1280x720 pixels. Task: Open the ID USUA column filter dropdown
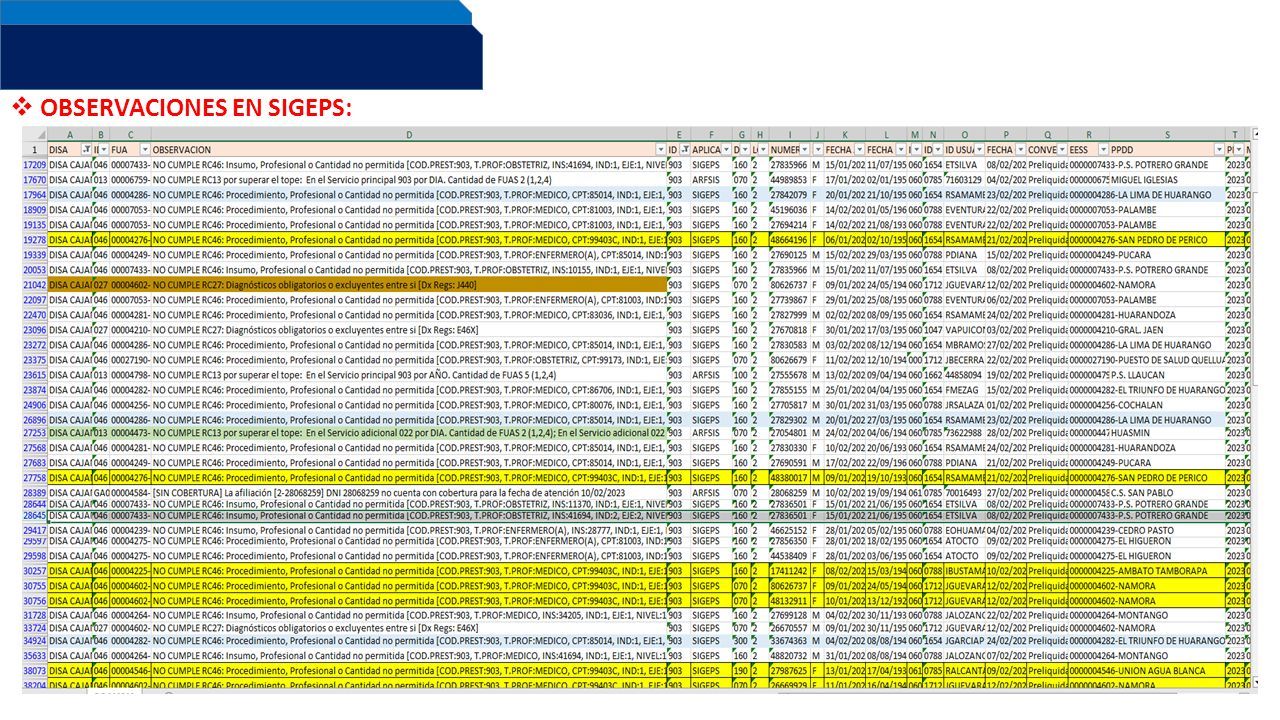pos(978,149)
